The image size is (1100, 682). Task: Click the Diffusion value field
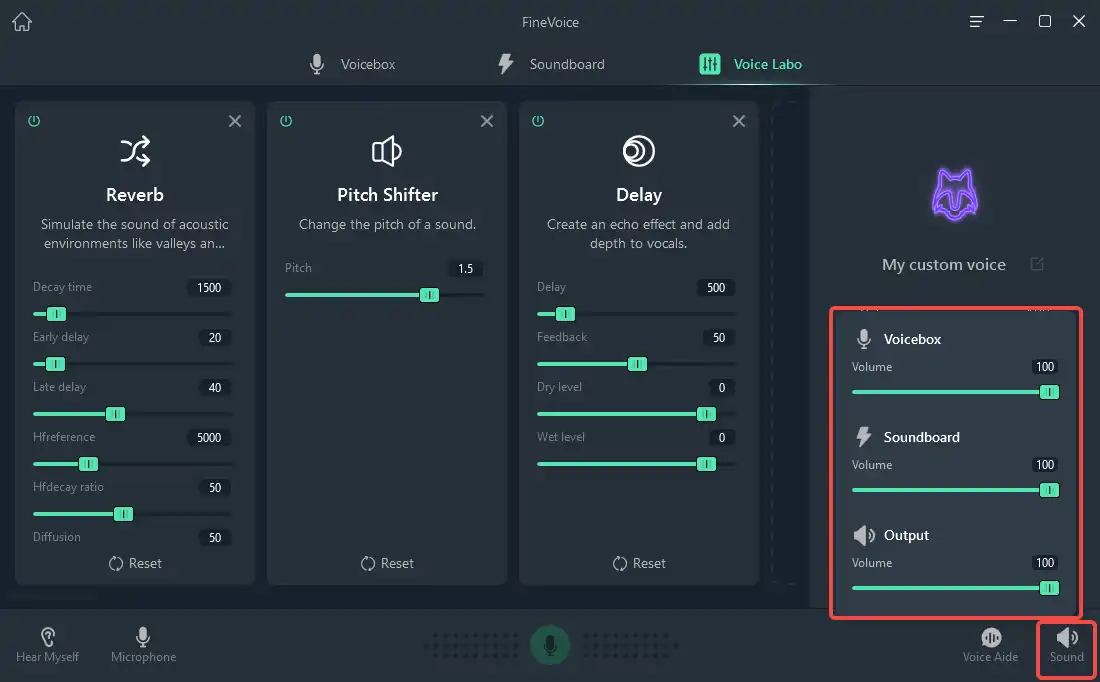tap(215, 537)
